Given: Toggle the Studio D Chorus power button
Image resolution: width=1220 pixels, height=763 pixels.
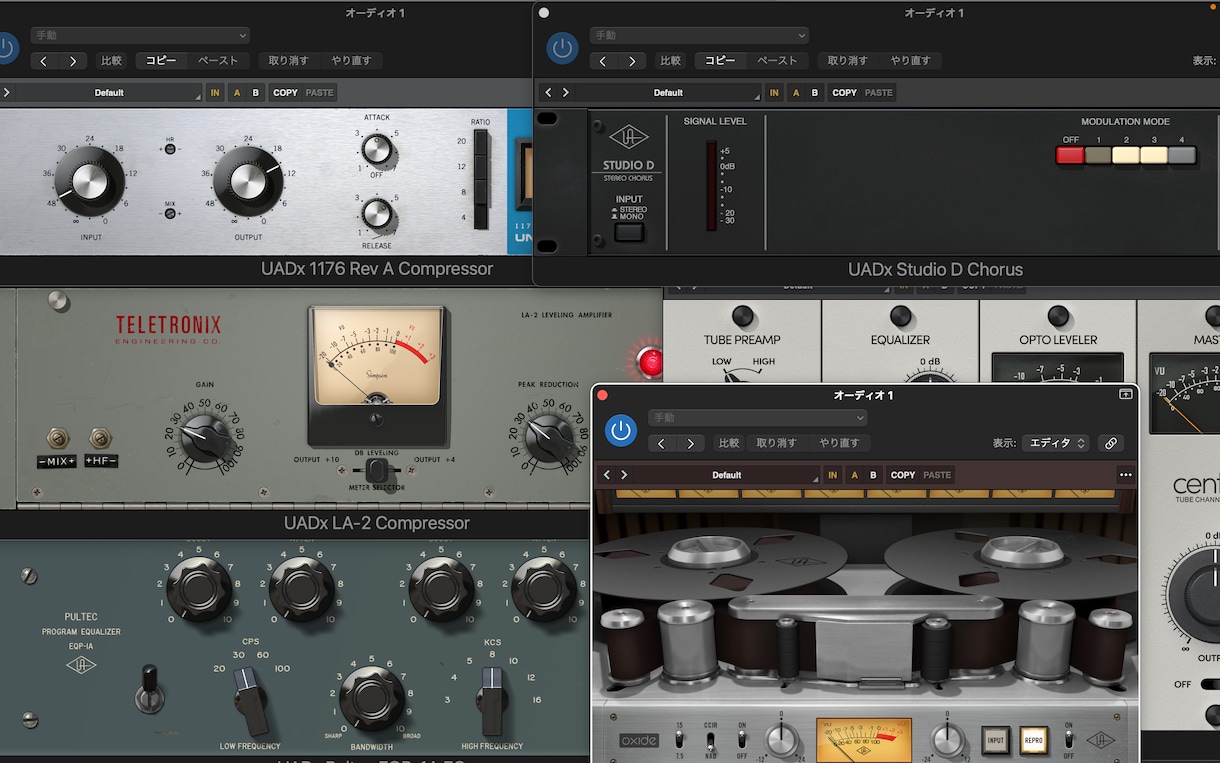Looking at the screenshot, I should click(x=562, y=47).
